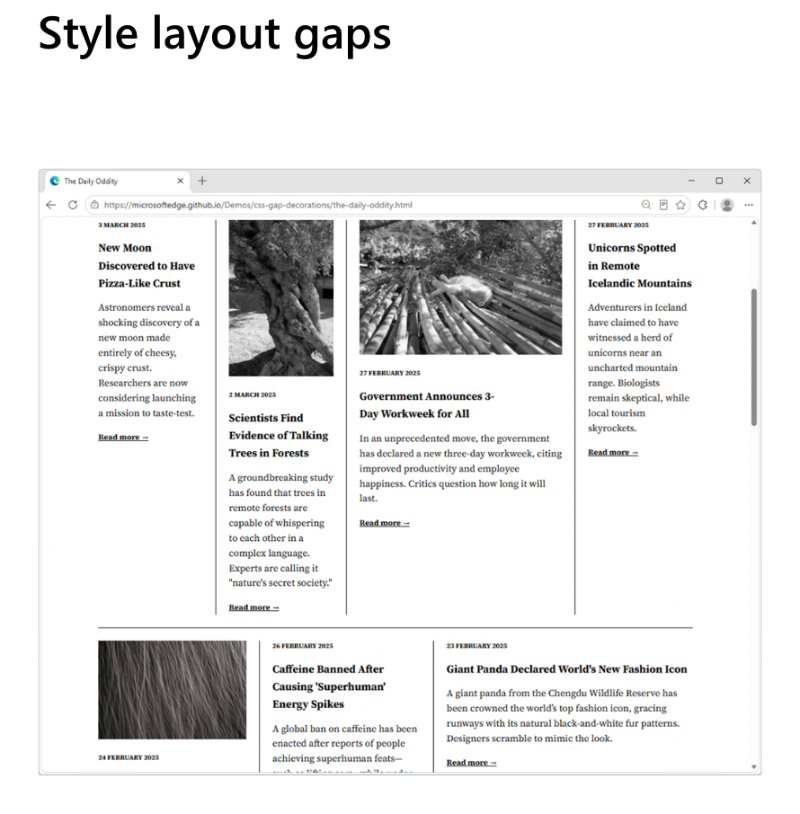Open Read more under Talking Trees article
This screenshot has height=814, width=800.
[x=254, y=607]
